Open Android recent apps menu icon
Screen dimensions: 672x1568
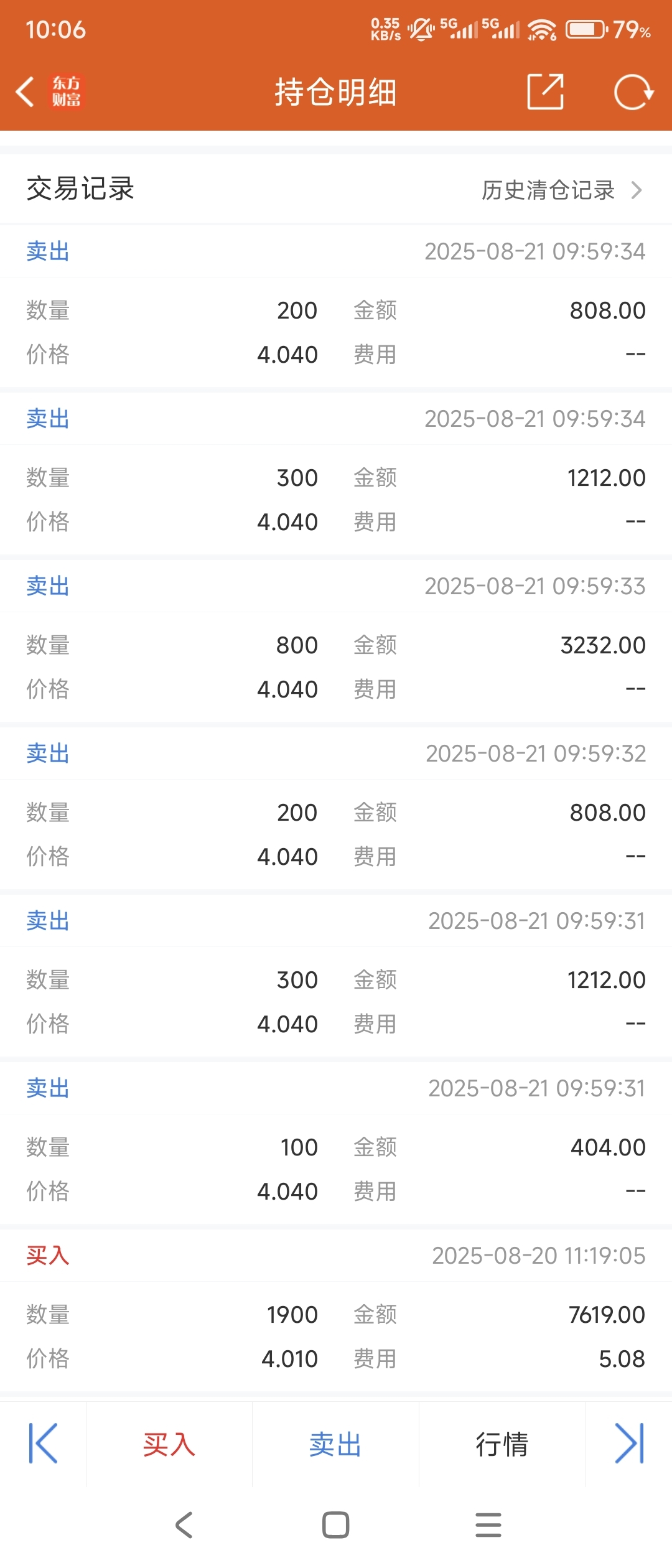coord(488,1524)
